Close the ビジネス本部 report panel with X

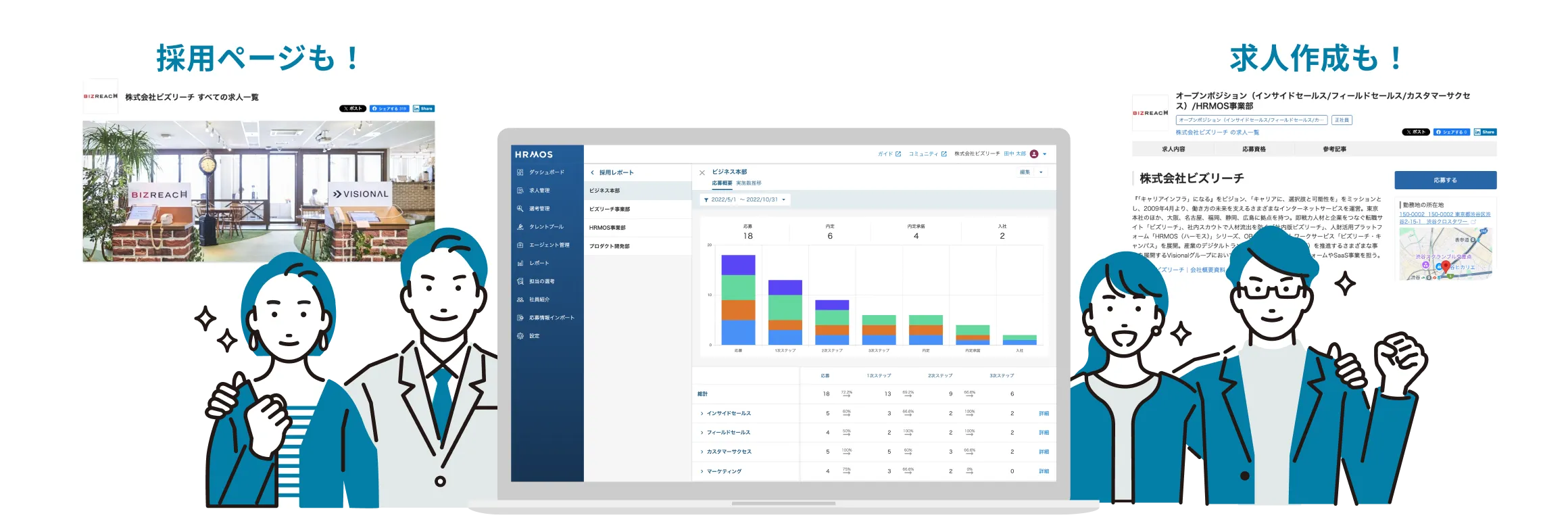coord(702,173)
